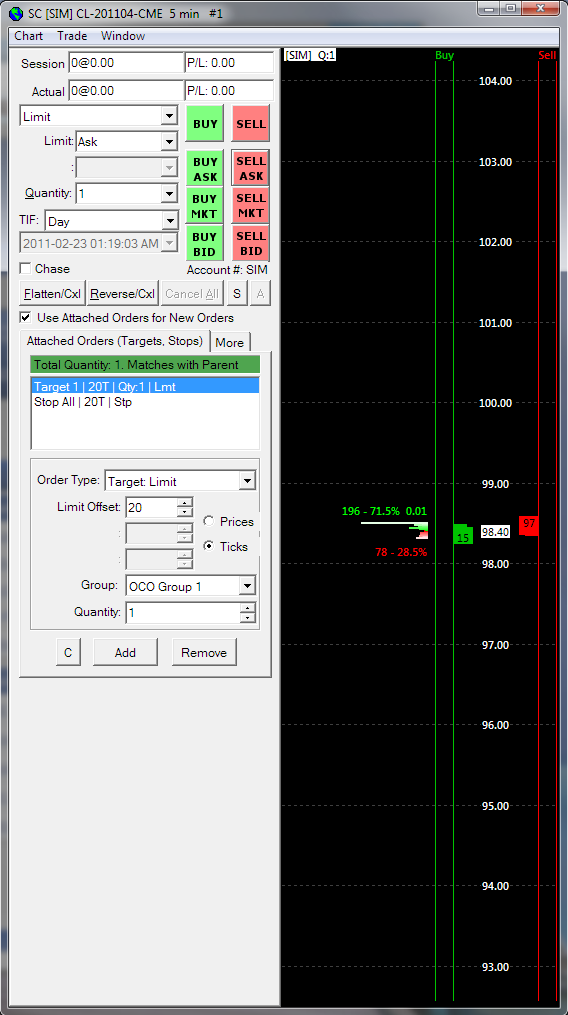The image size is (568, 1015).
Task: Click the 104.00 price scale label
Action: [495, 81]
